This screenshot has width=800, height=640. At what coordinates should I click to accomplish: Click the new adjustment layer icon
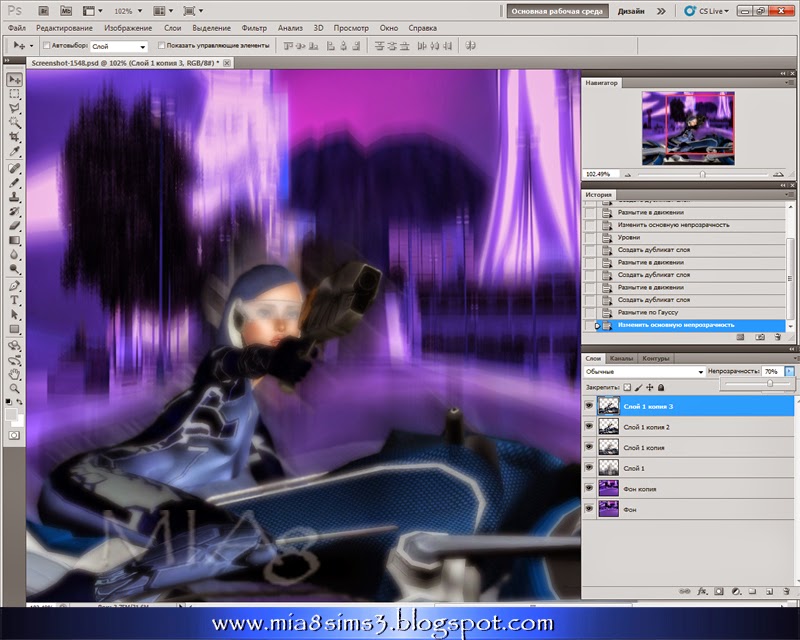736,592
